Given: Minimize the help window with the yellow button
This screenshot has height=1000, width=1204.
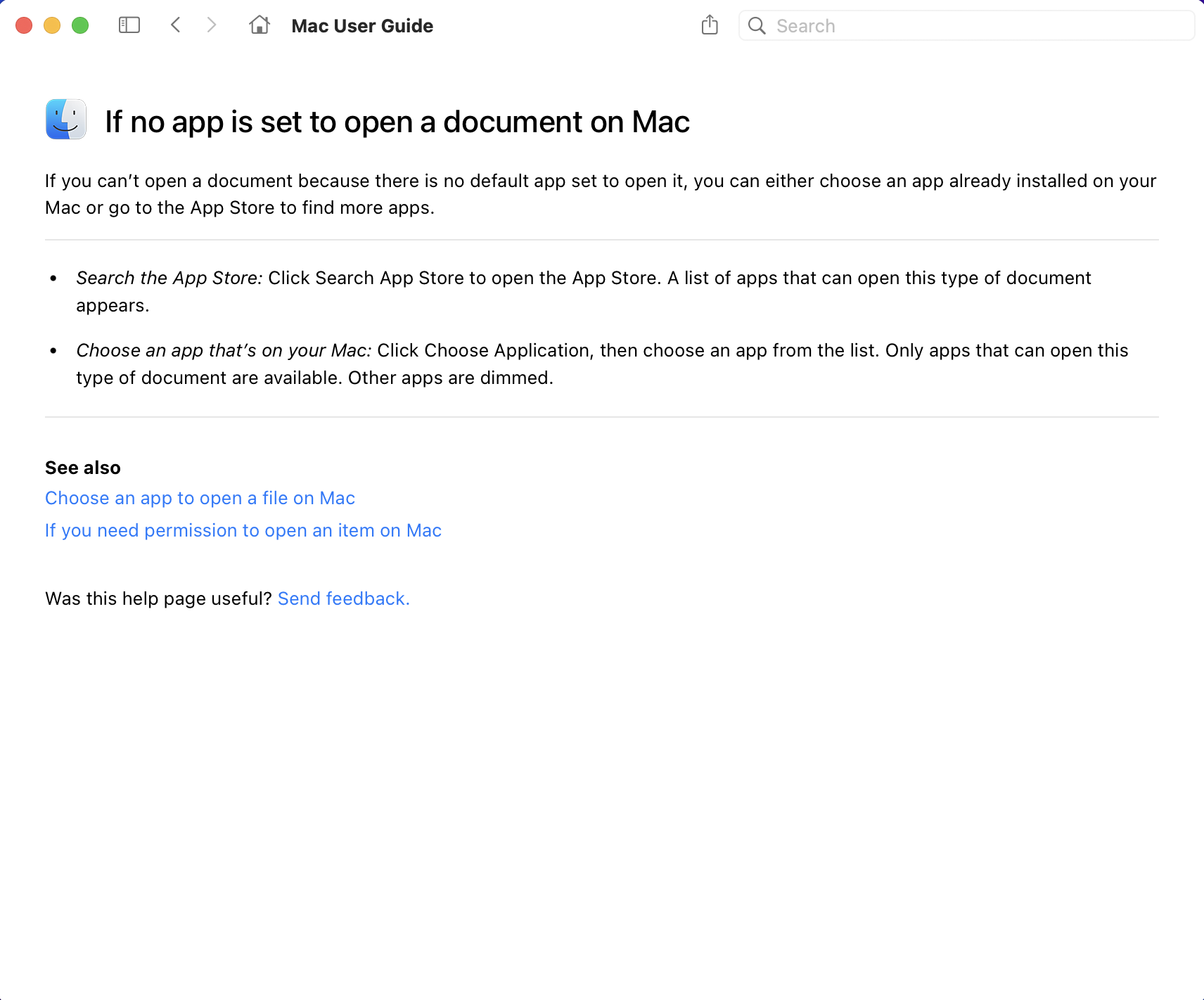Looking at the screenshot, I should pos(52,25).
